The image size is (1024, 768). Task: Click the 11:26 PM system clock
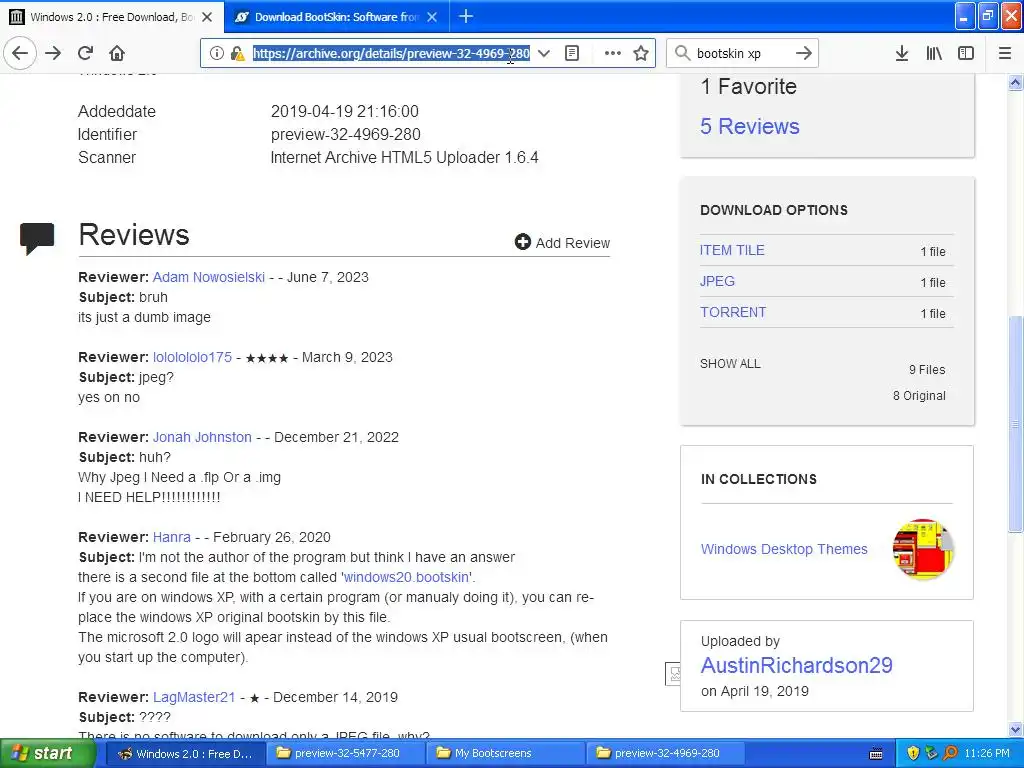coord(987,754)
